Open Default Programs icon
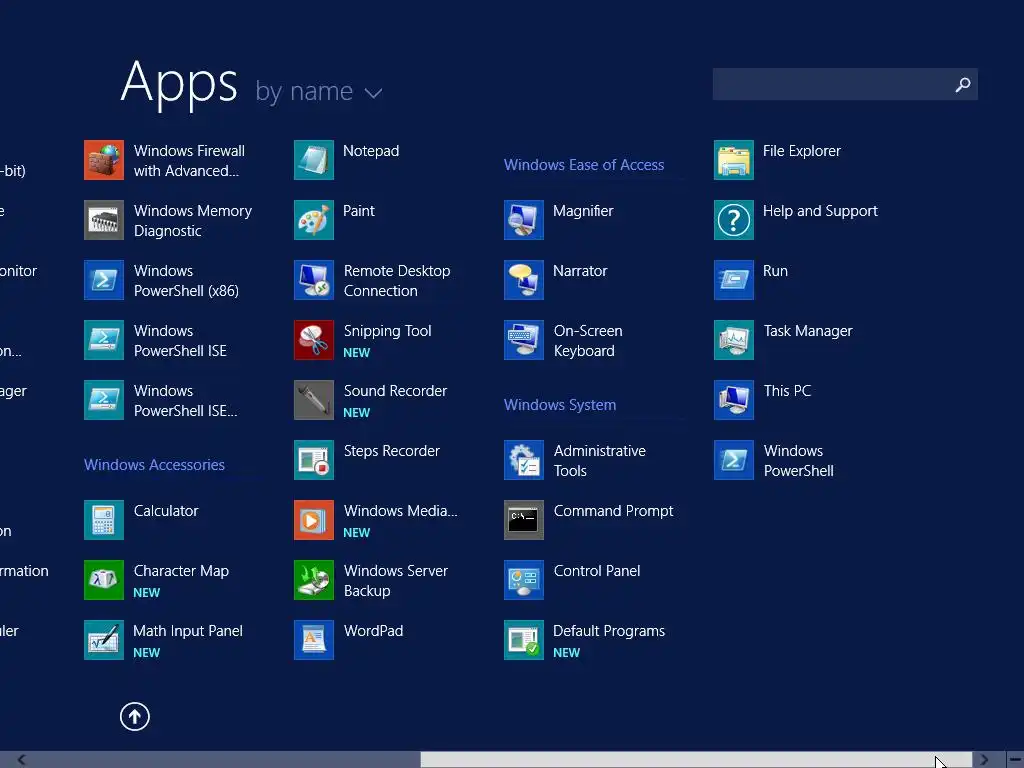 524,641
